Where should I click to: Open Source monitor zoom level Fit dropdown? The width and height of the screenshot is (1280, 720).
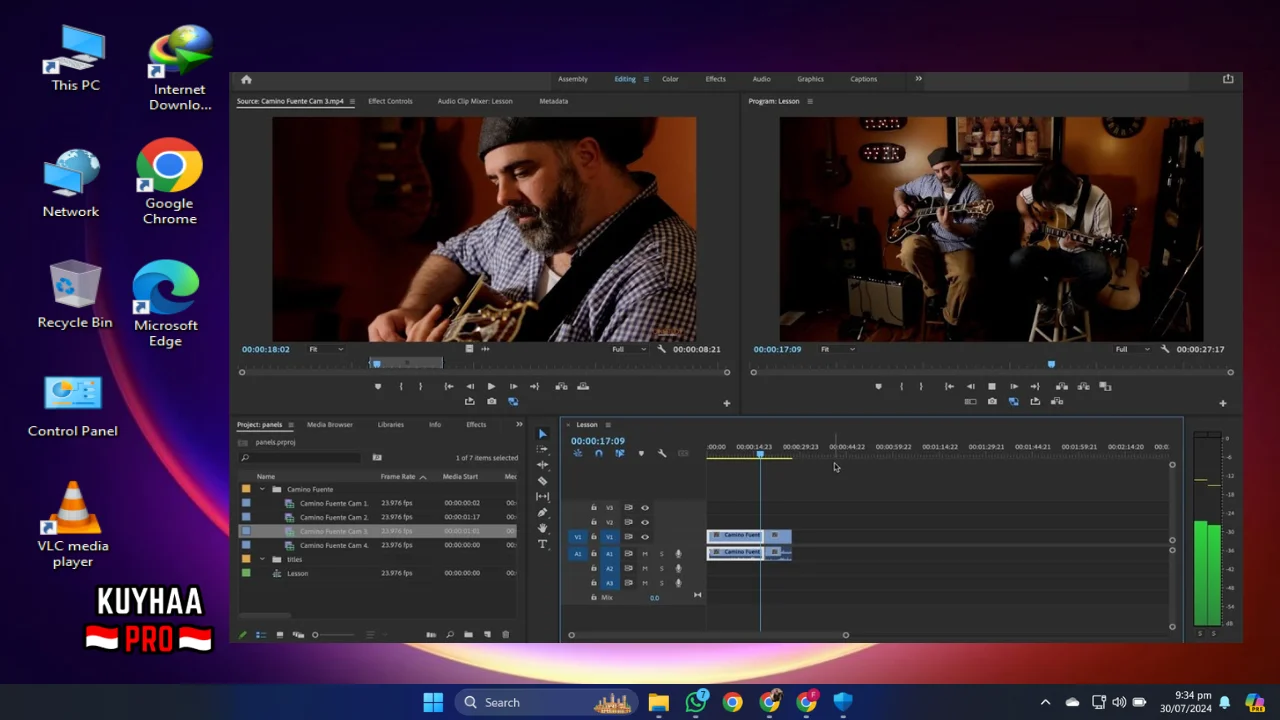(x=326, y=349)
